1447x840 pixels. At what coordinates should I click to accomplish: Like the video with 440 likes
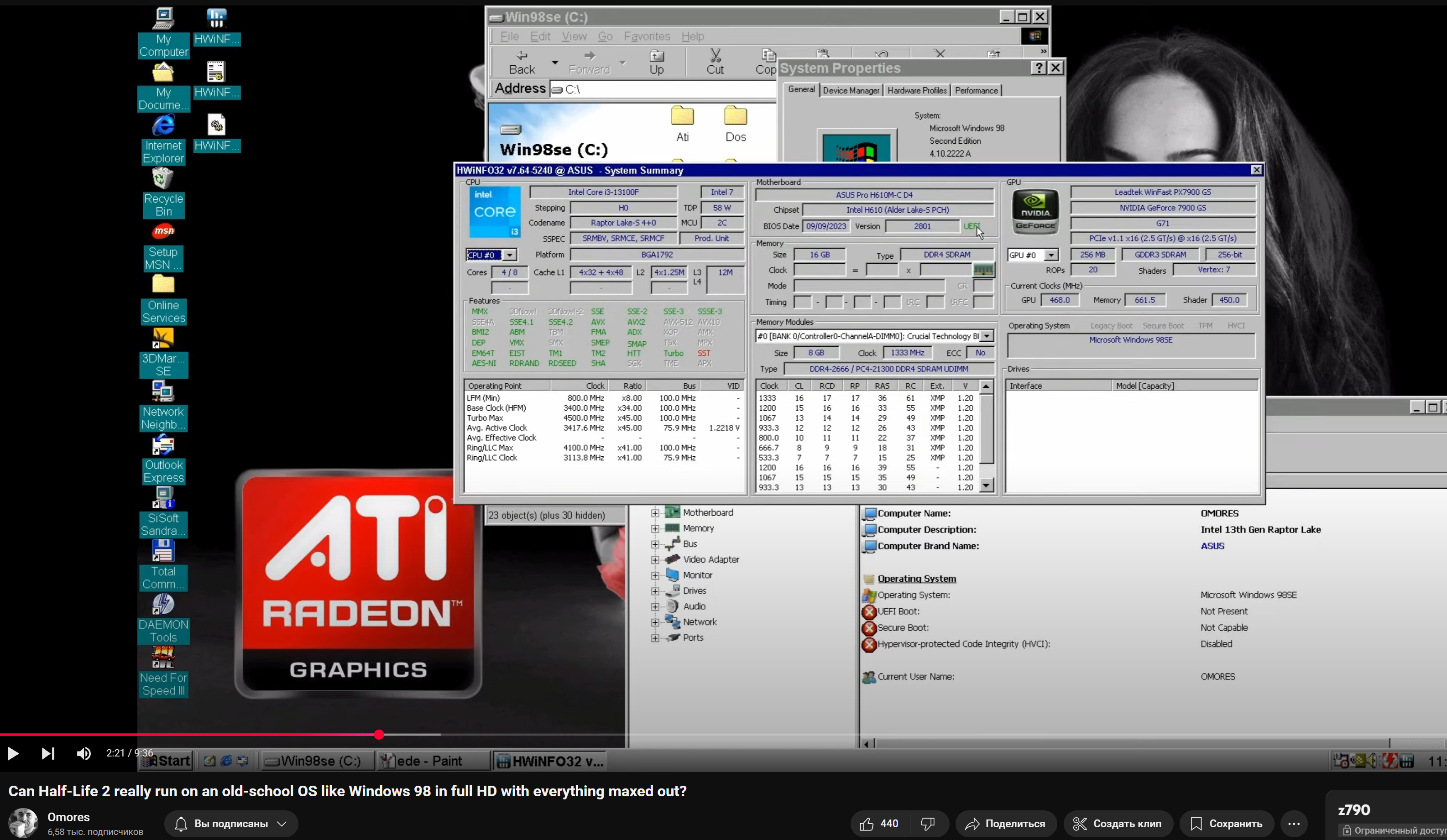[879, 824]
